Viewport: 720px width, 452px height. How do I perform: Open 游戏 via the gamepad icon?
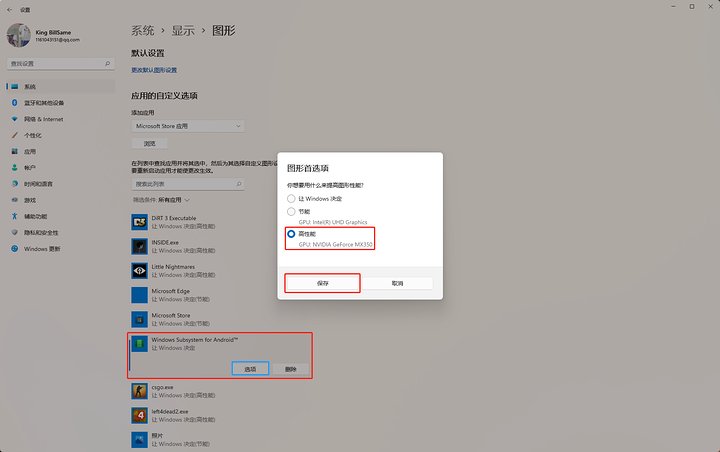15,200
